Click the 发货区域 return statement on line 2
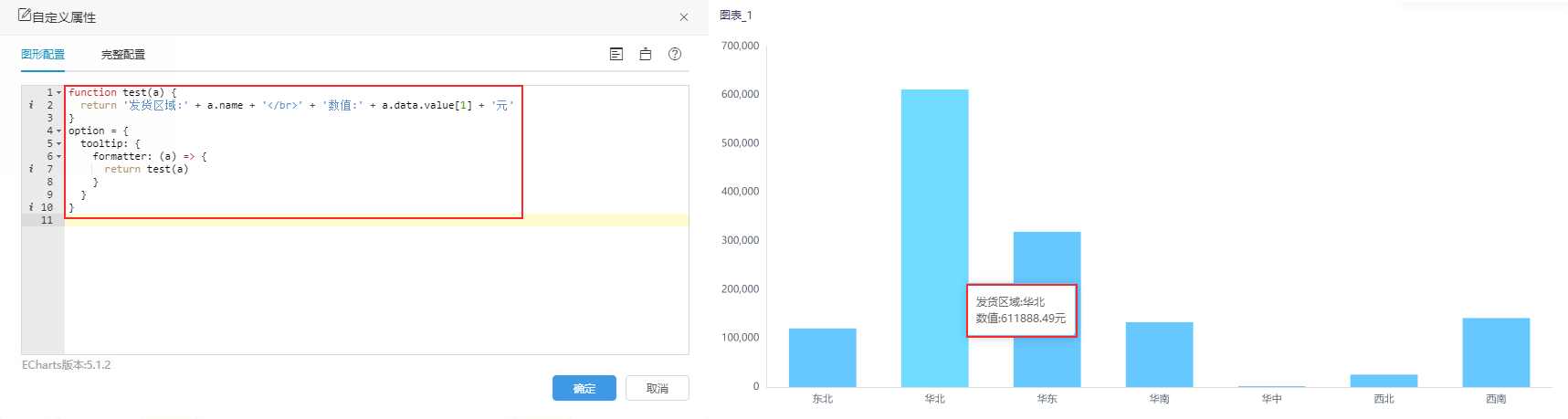The width and height of the screenshot is (1568, 419). point(297,105)
